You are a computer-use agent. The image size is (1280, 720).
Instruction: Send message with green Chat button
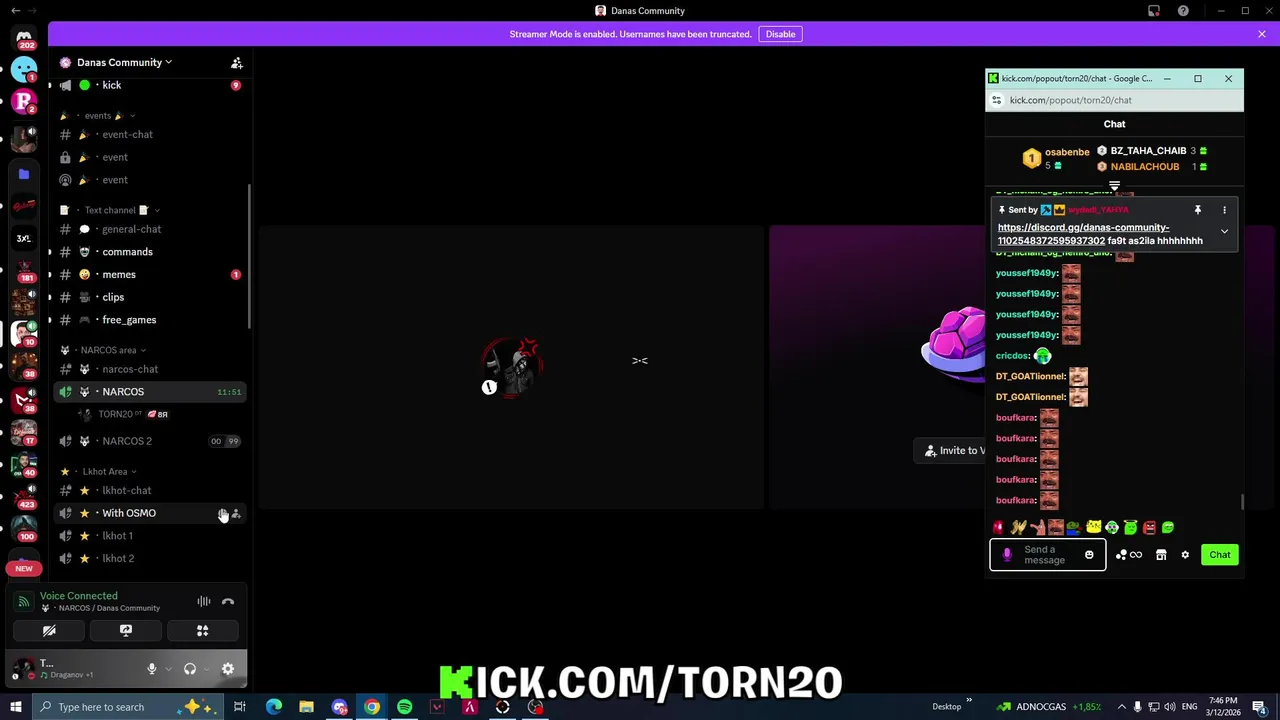(1220, 555)
